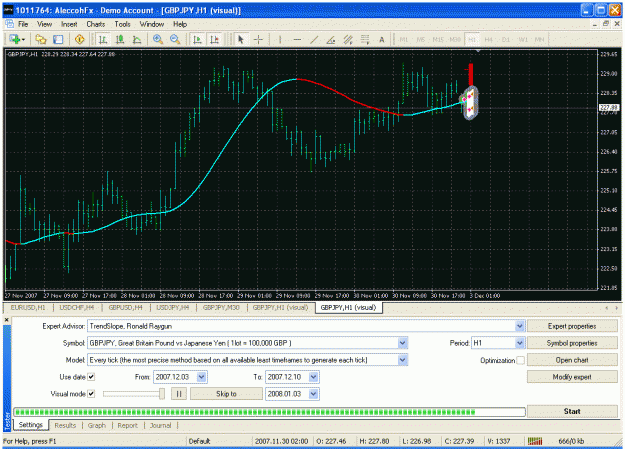Click the Modify expert button

[x=572, y=377]
